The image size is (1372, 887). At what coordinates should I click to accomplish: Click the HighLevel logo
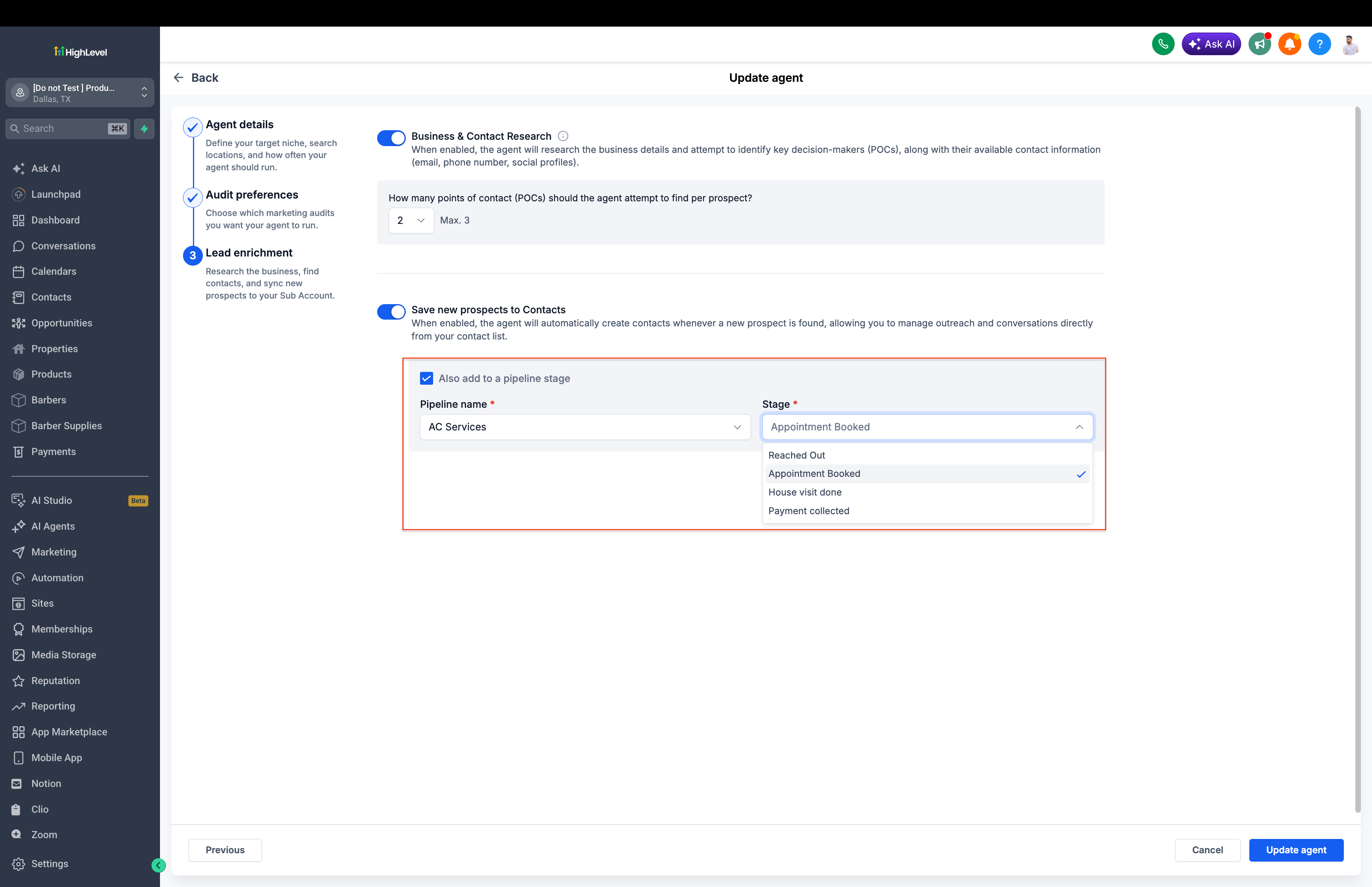point(80,52)
